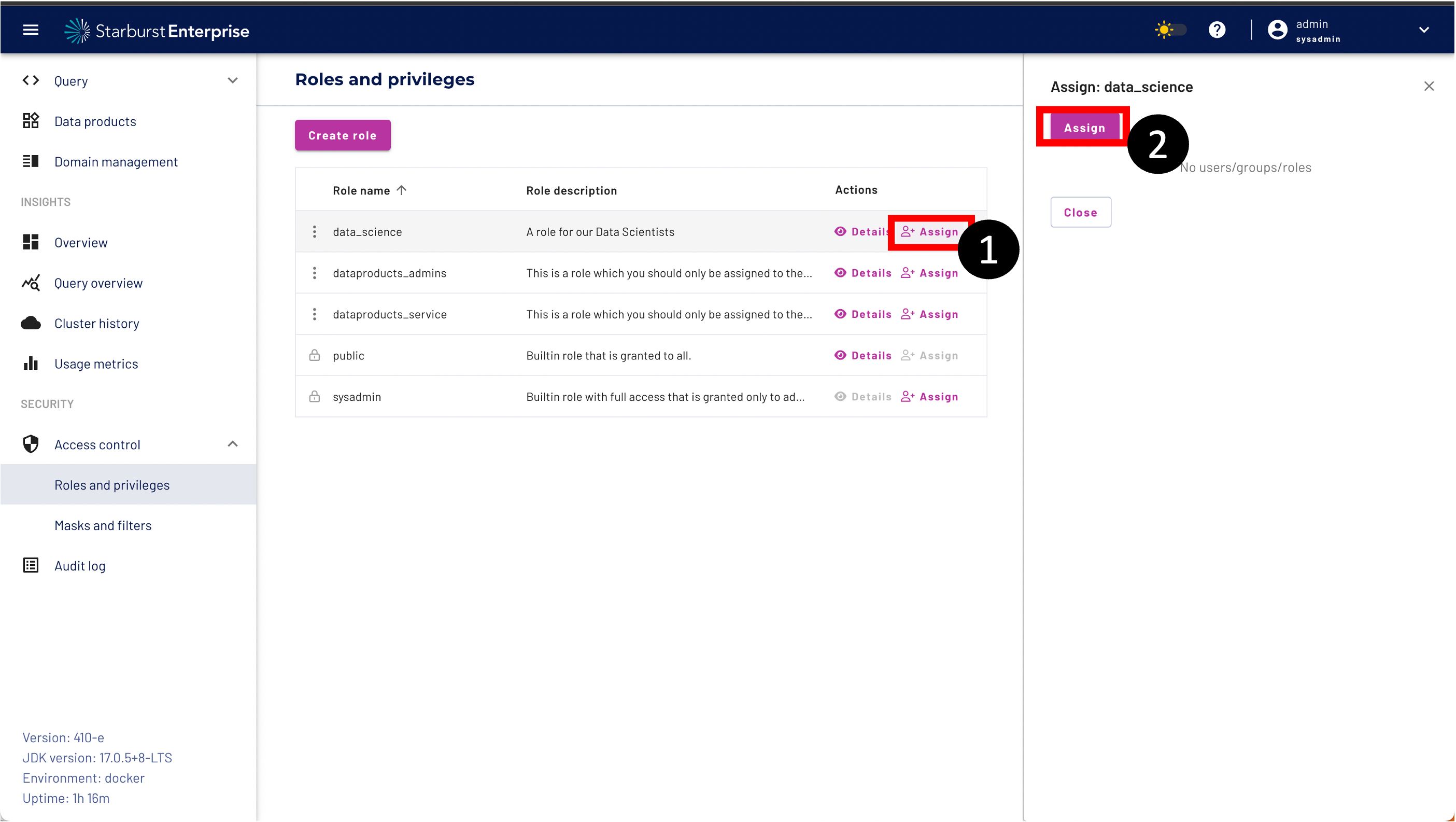The image size is (1456, 822).
Task: Sort by Role name column arrow
Action: (401, 190)
